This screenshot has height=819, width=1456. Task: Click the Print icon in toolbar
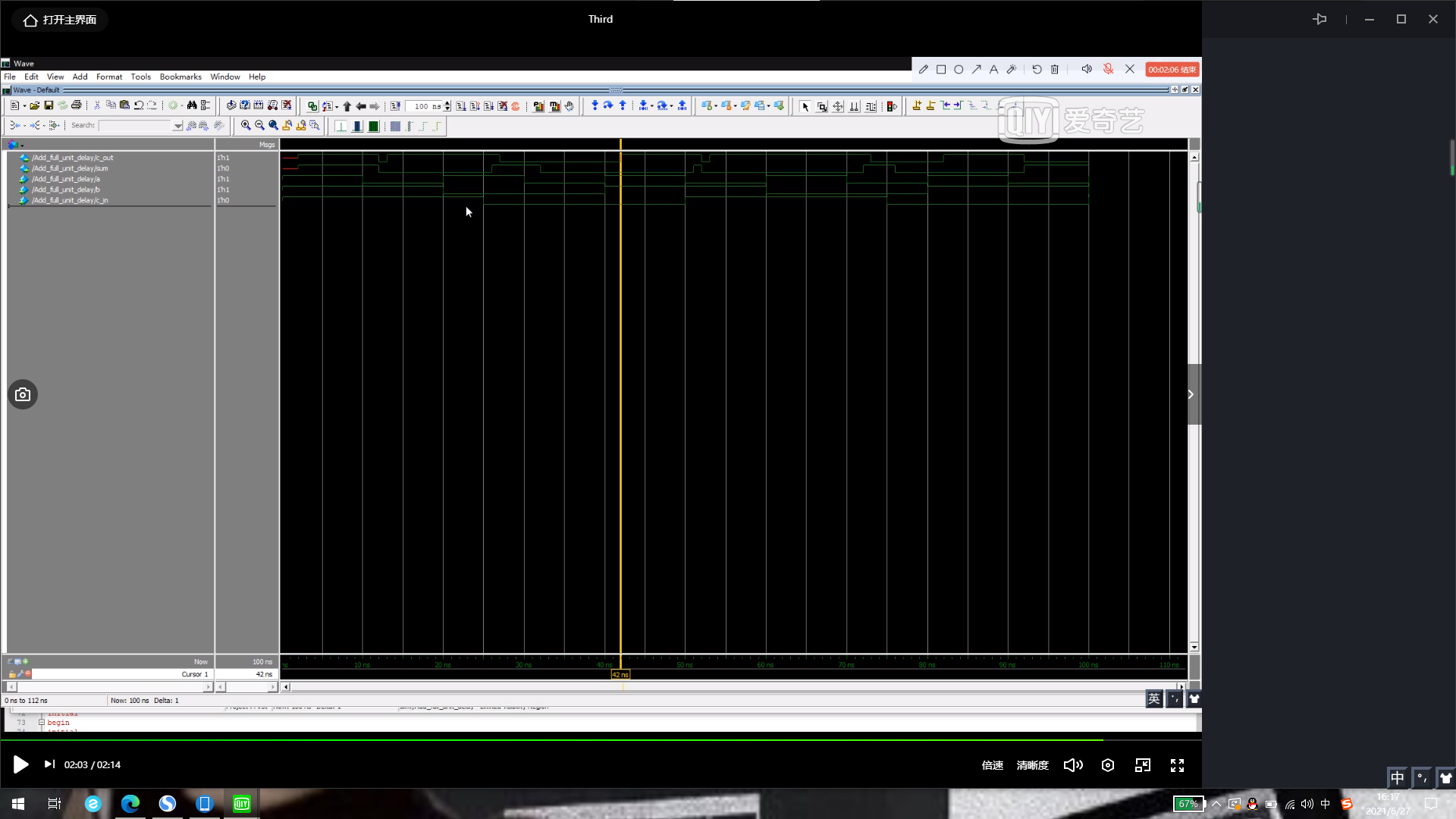coord(76,106)
